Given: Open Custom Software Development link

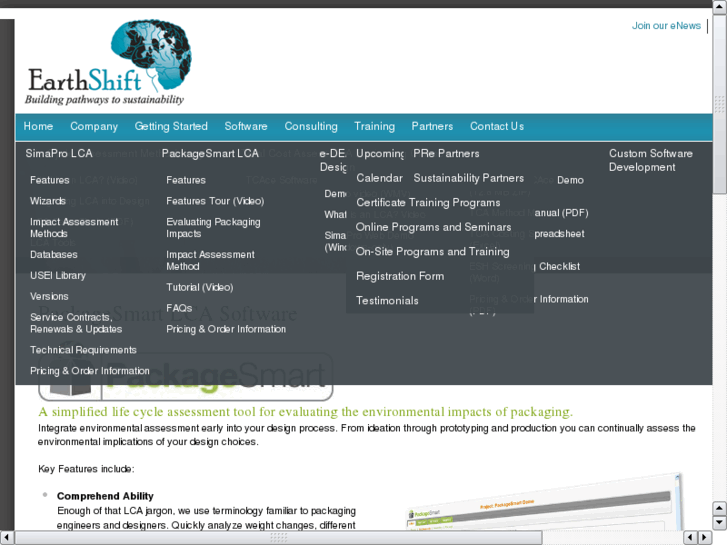Looking at the screenshot, I should [651, 160].
